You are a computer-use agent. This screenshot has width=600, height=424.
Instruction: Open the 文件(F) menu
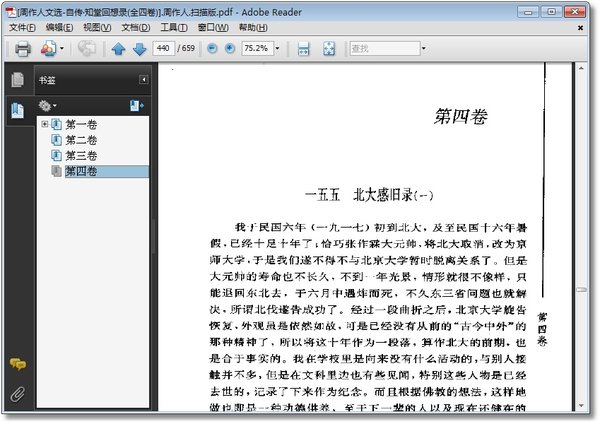(22, 28)
